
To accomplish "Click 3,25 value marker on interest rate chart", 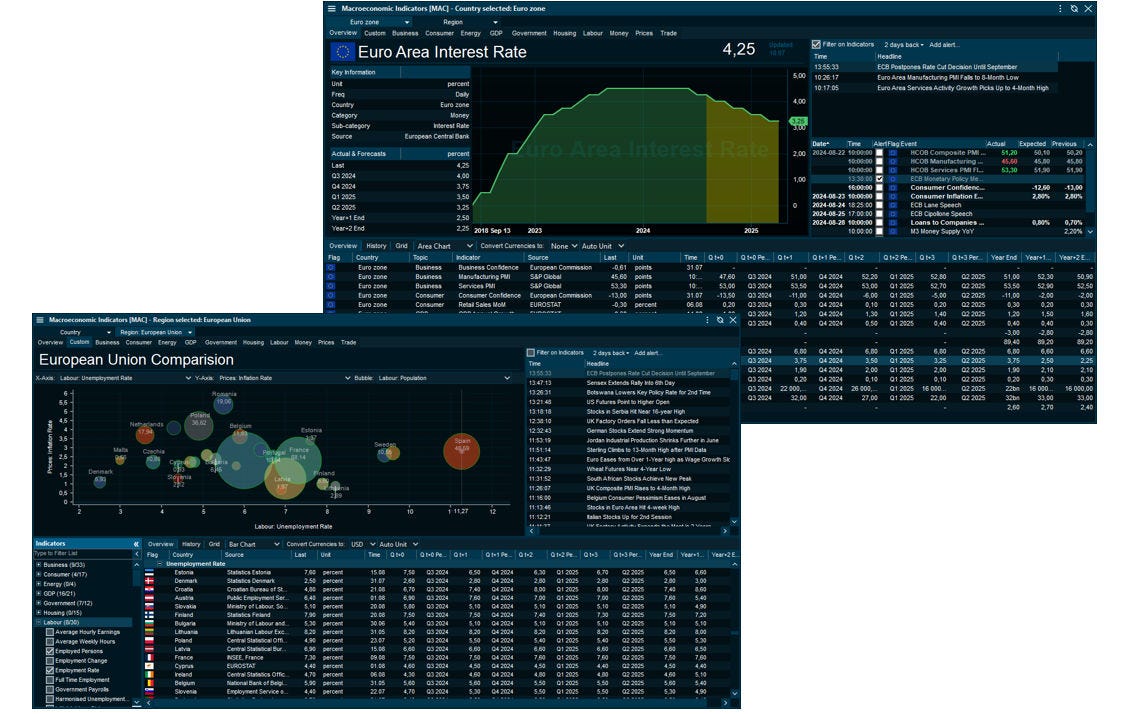I will 798,121.
